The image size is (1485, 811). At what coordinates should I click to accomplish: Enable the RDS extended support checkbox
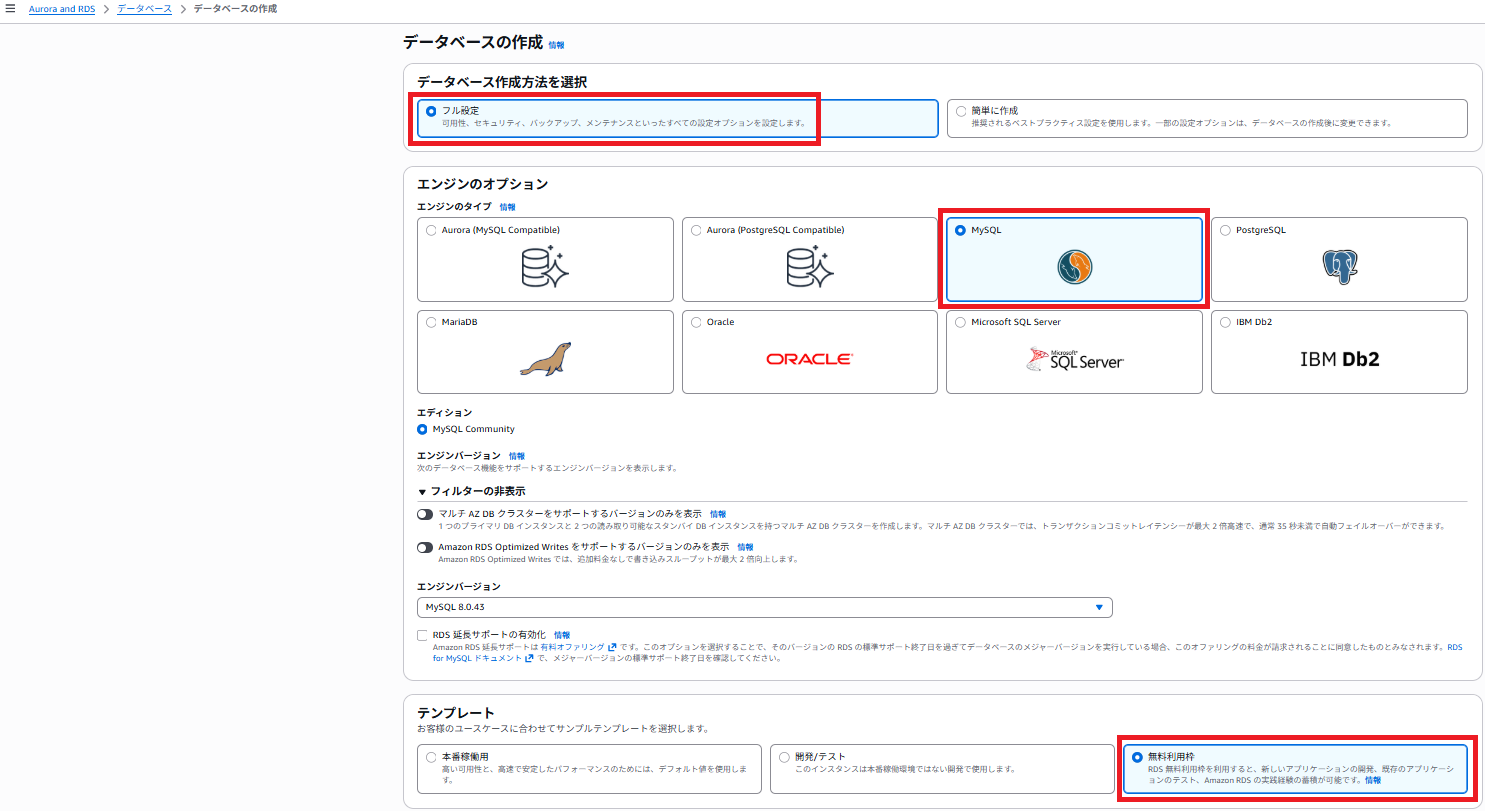(423, 635)
